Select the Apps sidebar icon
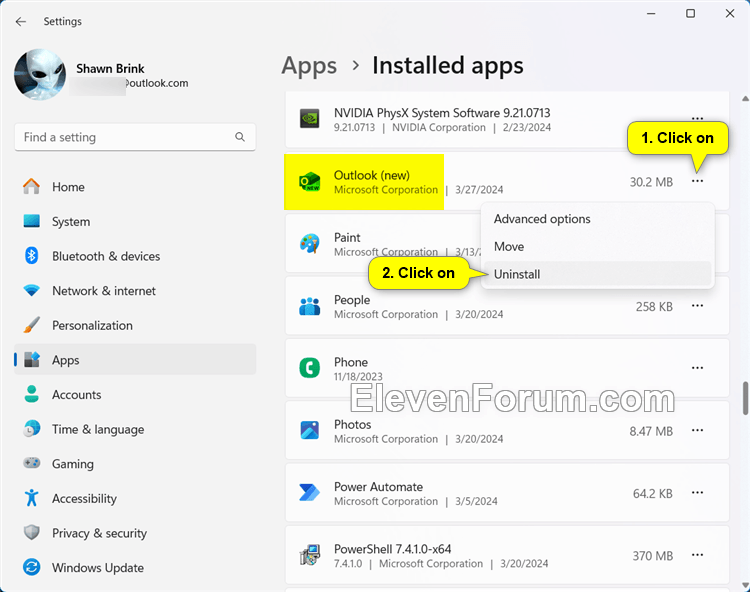Image resolution: width=750 pixels, height=592 pixels. [32, 360]
